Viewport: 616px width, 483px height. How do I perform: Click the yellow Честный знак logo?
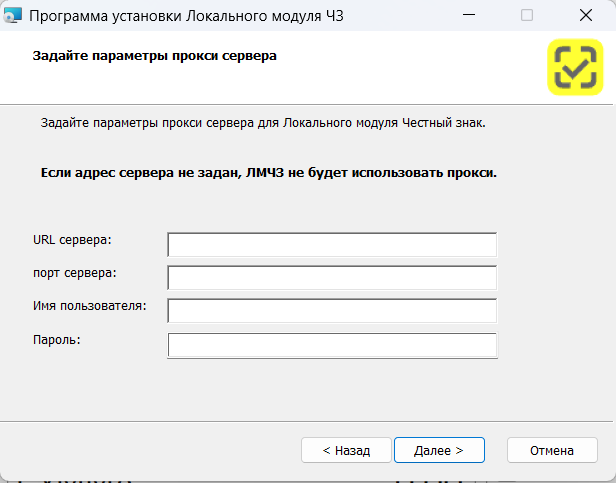click(575, 67)
